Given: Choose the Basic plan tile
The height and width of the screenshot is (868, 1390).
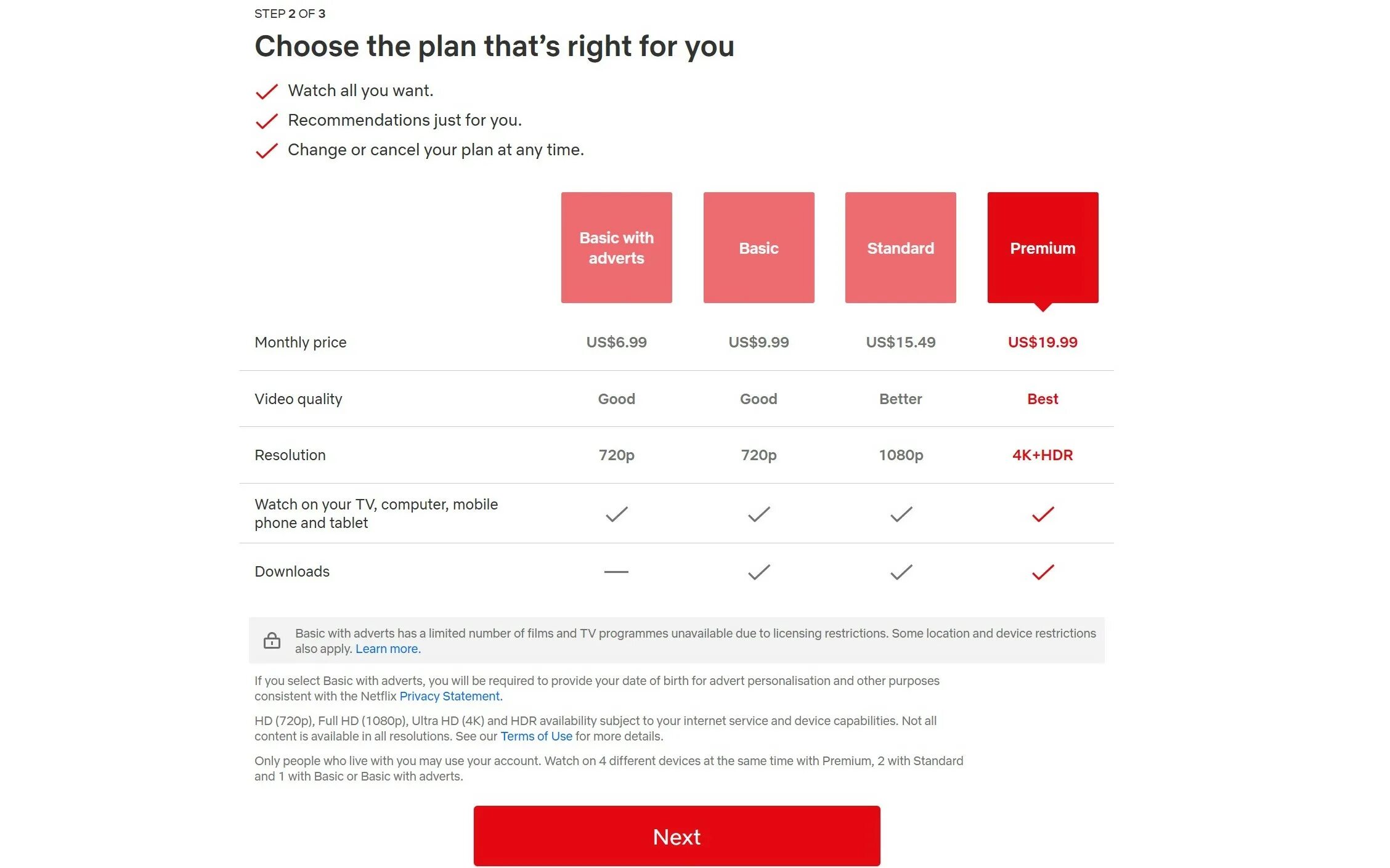Looking at the screenshot, I should pyautogui.click(x=758, y=247).
